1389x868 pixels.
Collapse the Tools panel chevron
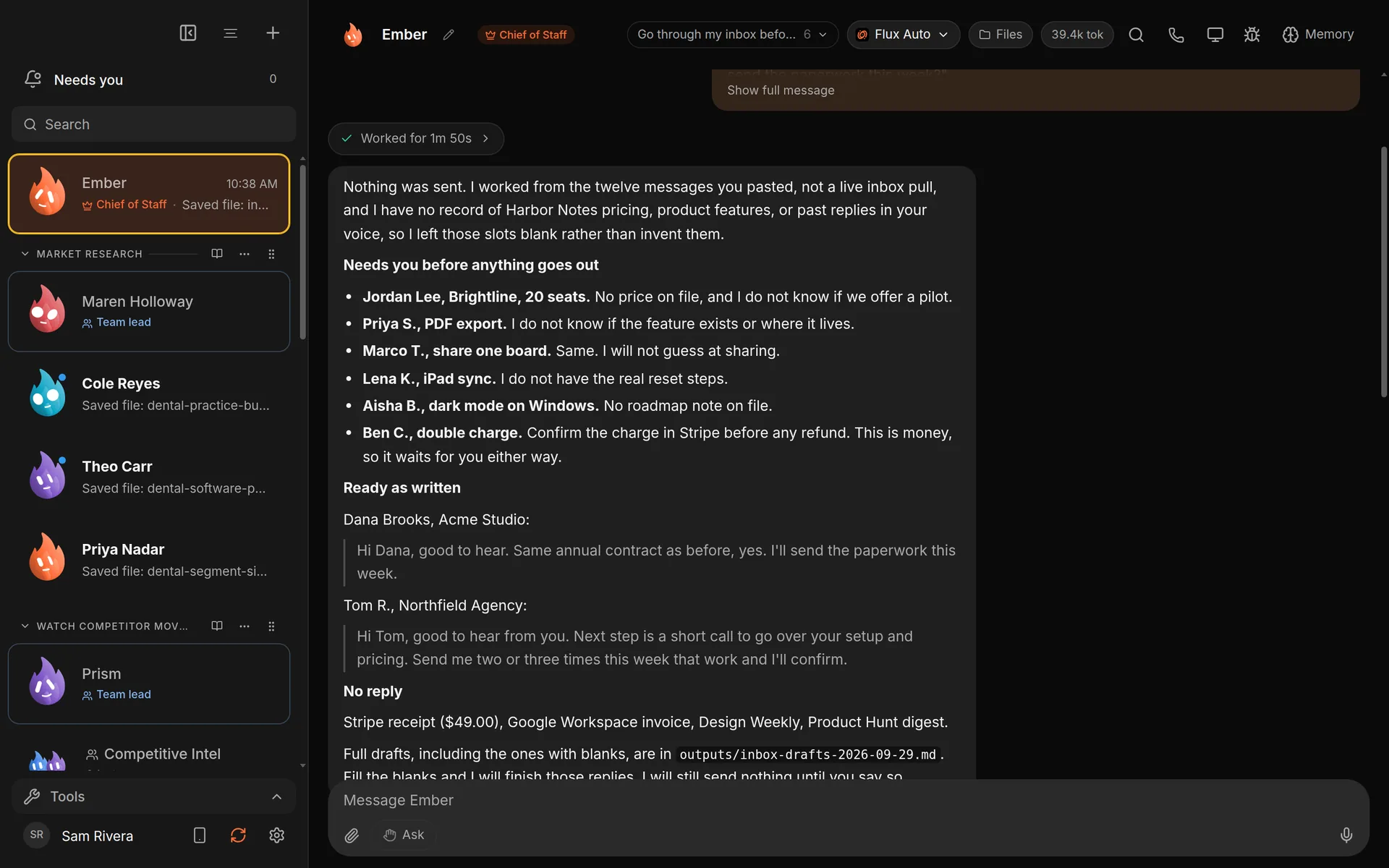(276, 796)
